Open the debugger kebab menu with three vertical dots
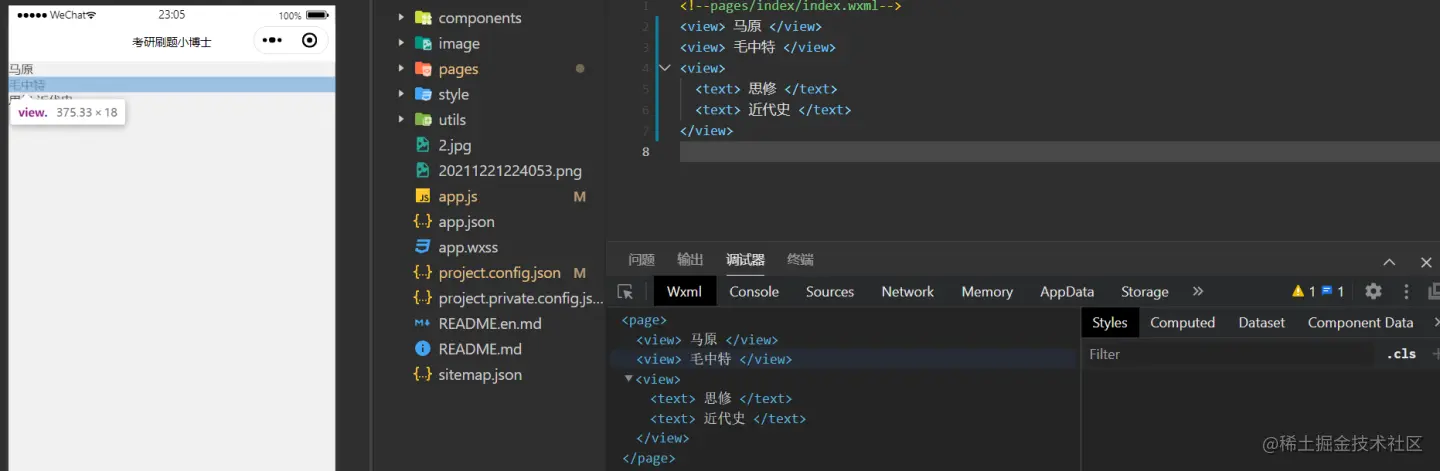The image size is (1440, 471). (1406, 291)
